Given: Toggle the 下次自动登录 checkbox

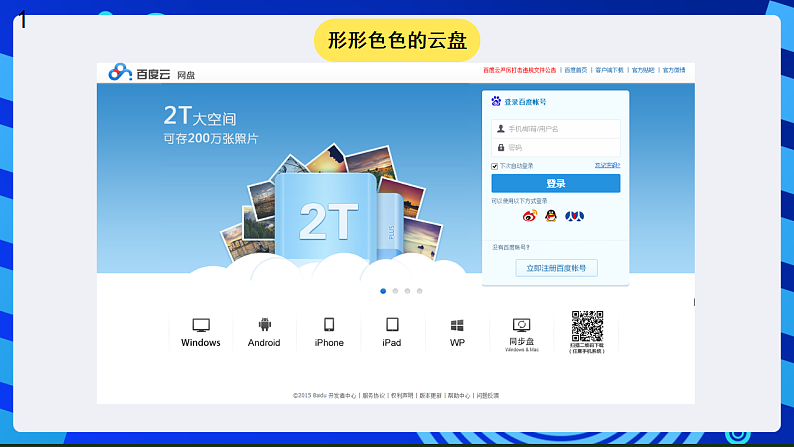Looking at the screenshot, I should (x=495, y=166).
